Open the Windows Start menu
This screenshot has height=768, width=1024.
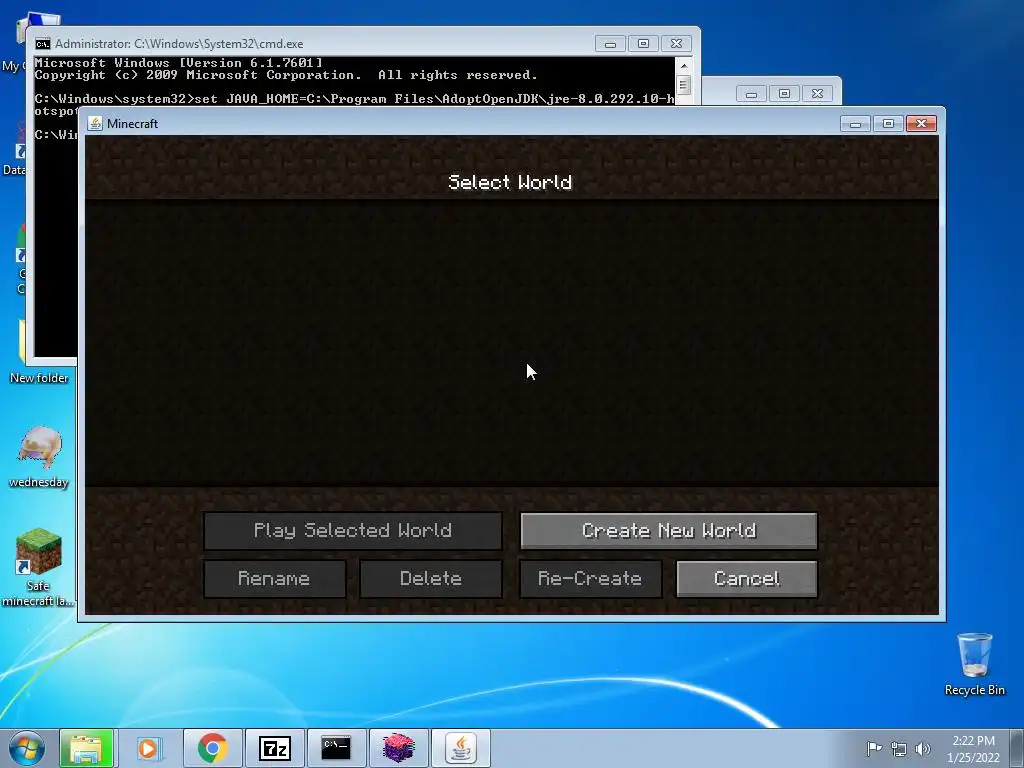[26, 748]
